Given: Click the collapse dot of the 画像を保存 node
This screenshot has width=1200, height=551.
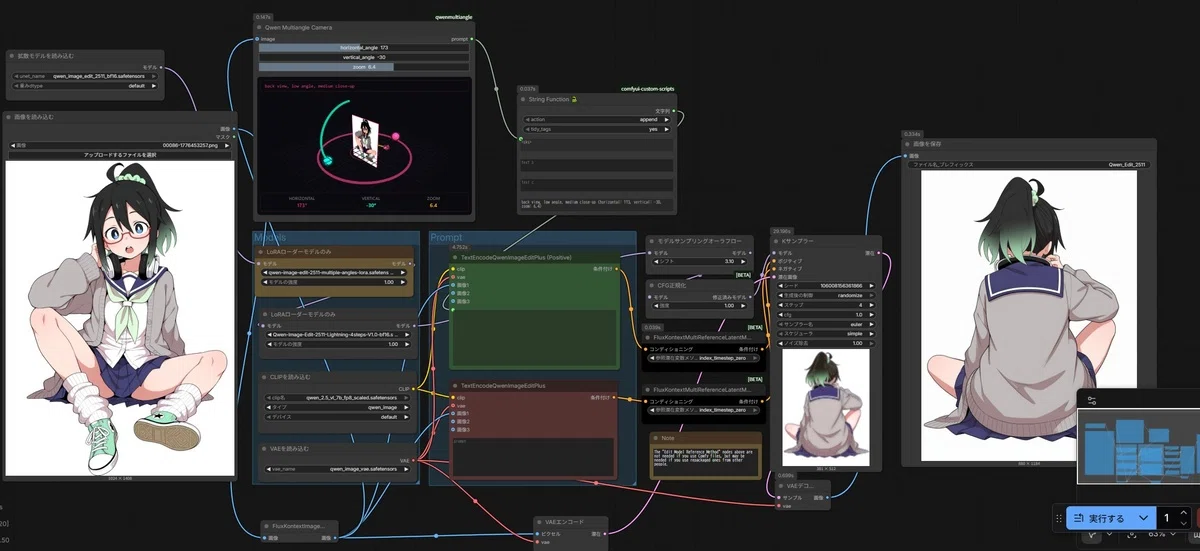Looking at the screenshot, I should (x=907, y=144).
